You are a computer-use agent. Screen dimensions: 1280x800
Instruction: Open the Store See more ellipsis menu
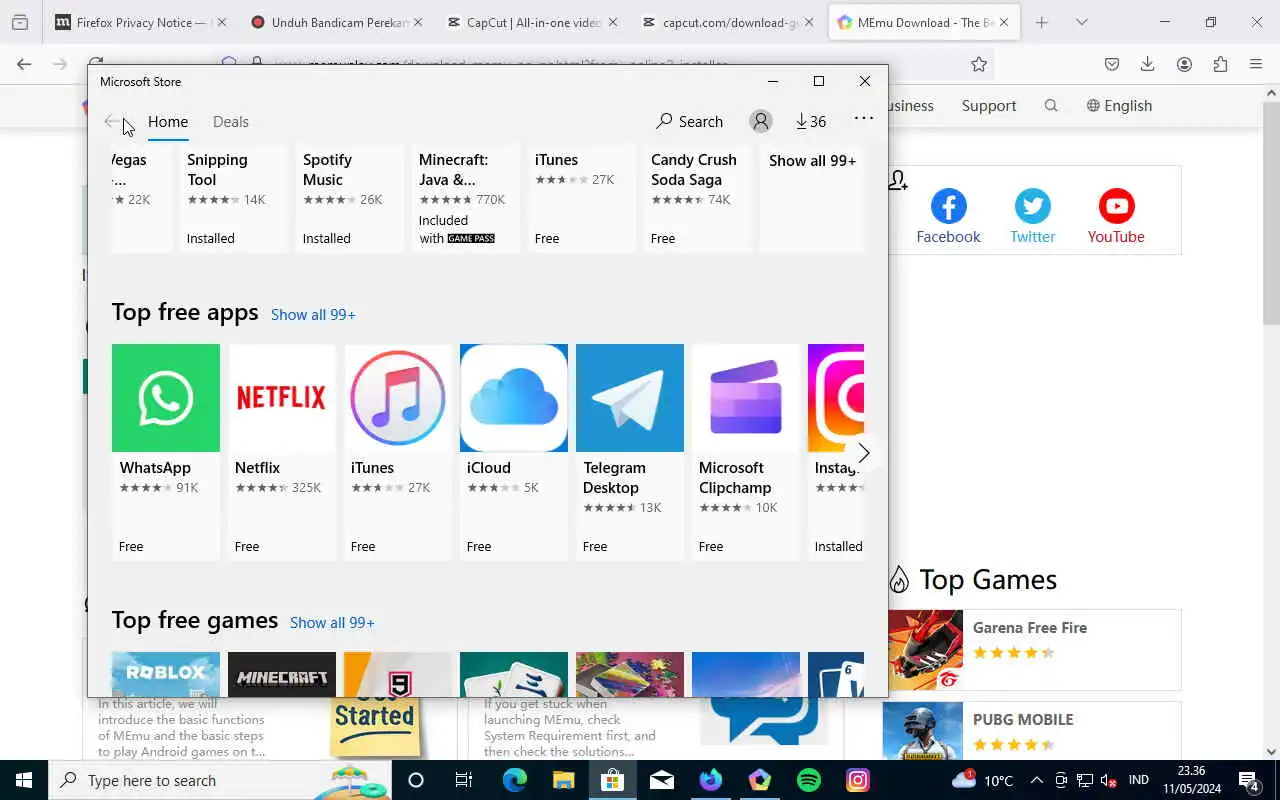coord(864,118)
